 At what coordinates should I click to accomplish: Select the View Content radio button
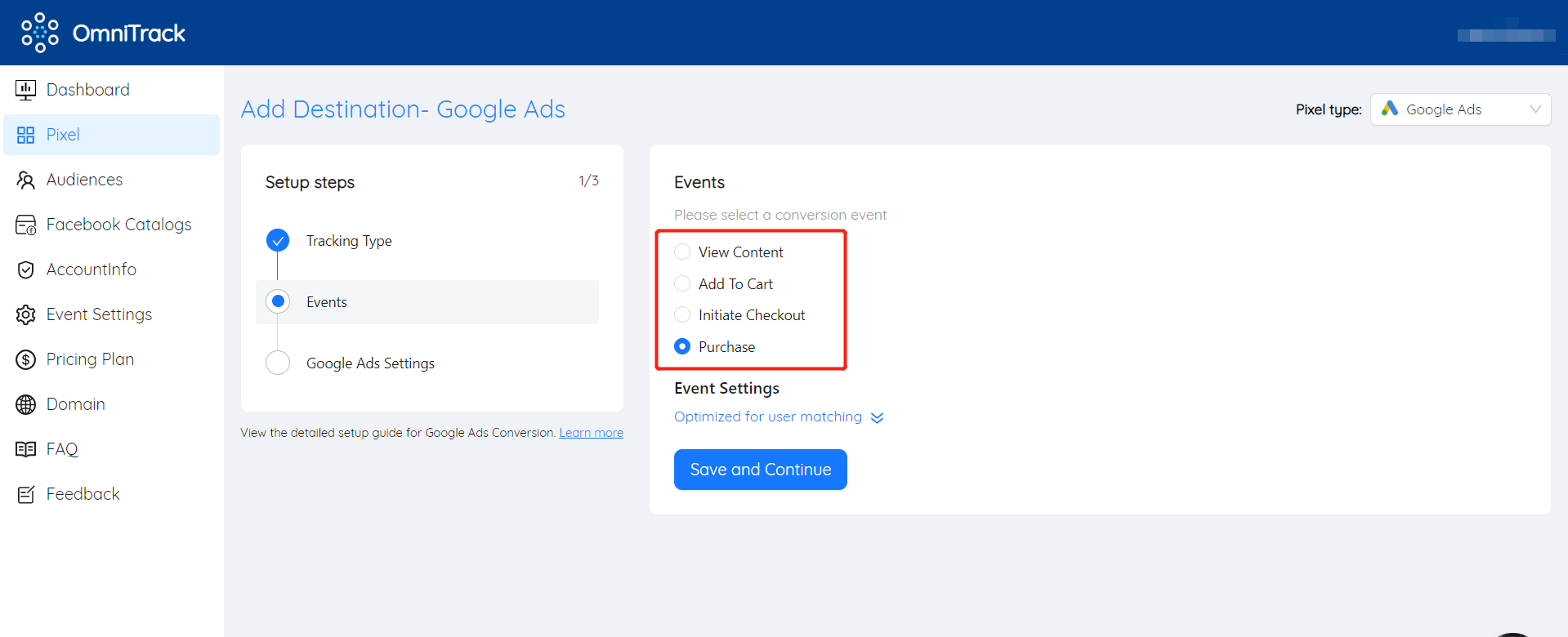pyautogui.click(x=682, y=252)
